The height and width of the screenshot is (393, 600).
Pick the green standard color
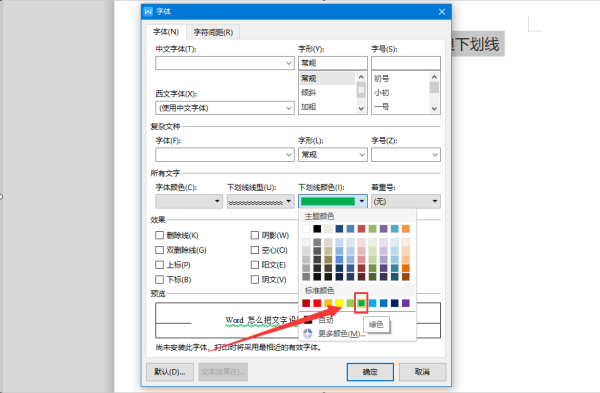[x=361, y=303]
